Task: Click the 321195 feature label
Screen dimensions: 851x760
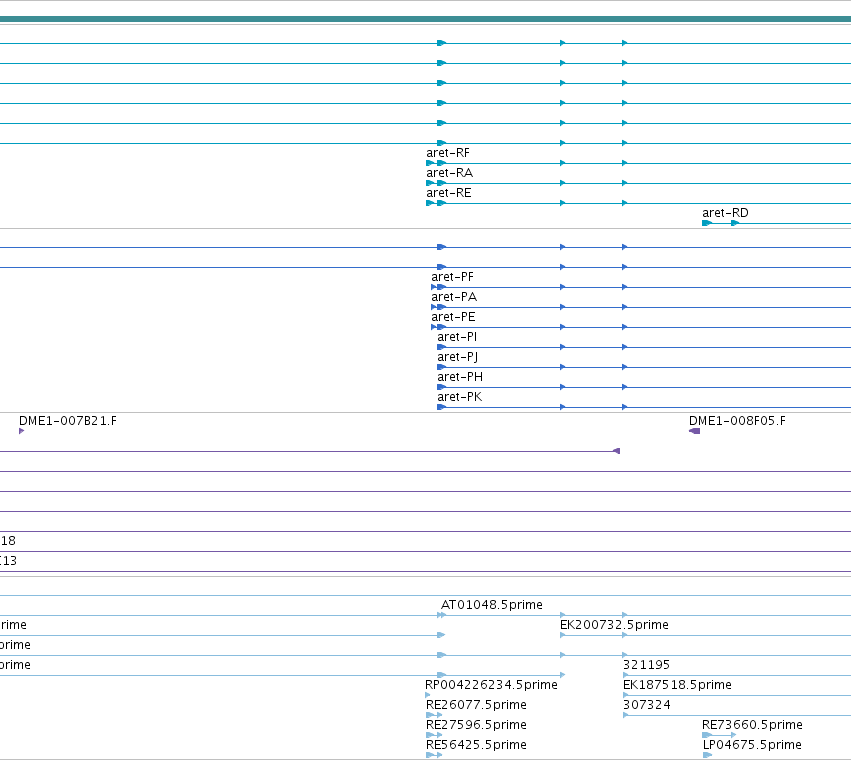Action: coord(646,665)
